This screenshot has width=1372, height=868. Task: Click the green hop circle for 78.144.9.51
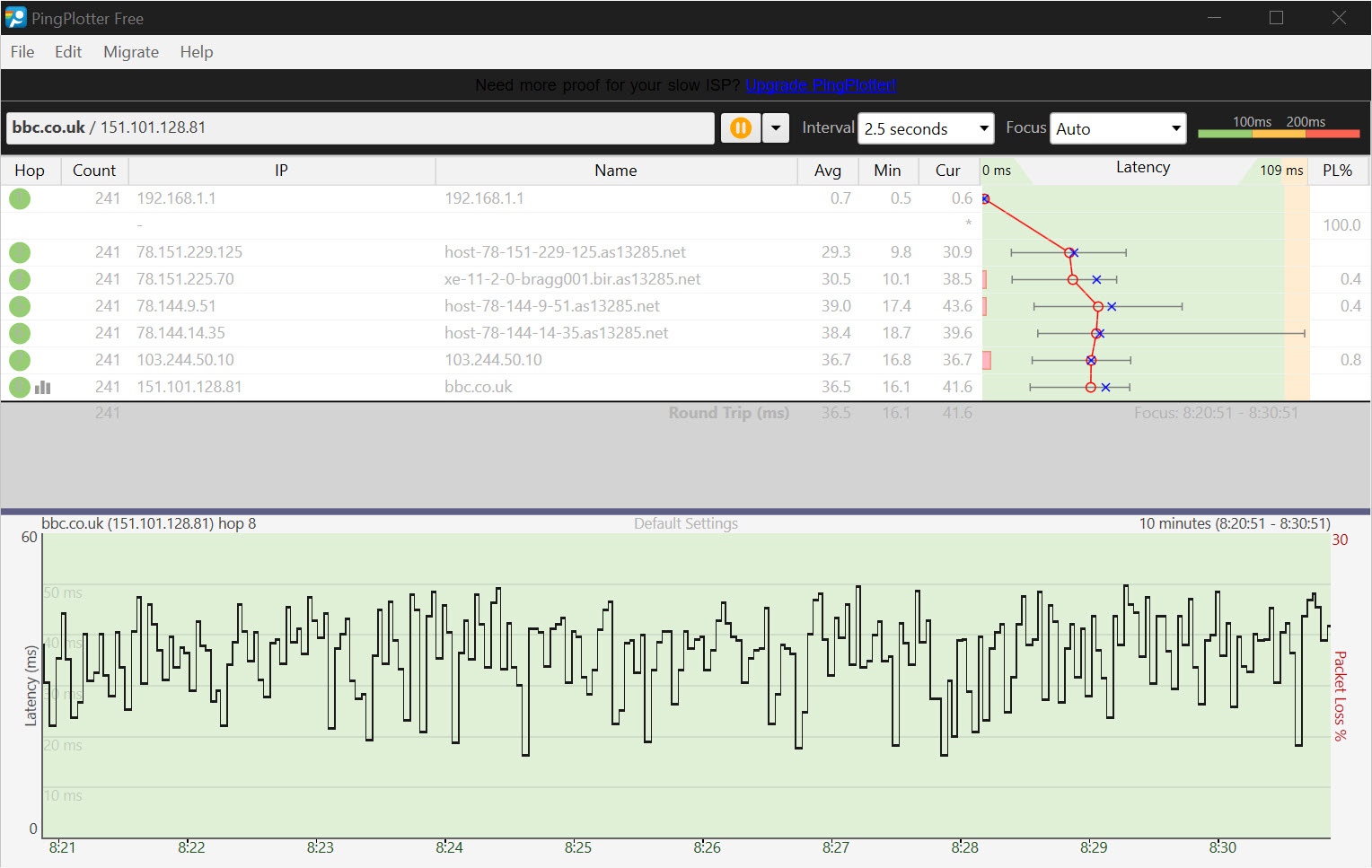(20, 306)
